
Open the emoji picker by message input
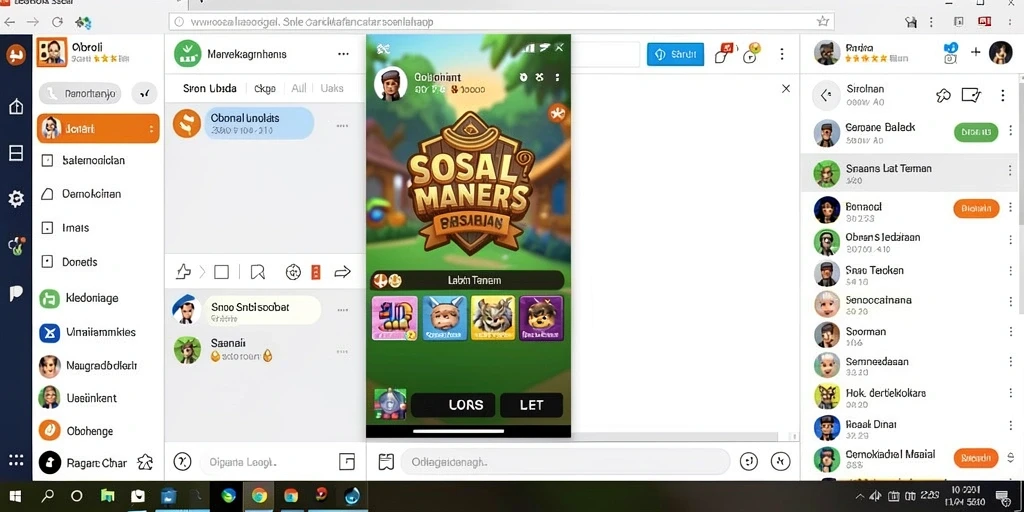pyautogui.click(x=748, y=462)
